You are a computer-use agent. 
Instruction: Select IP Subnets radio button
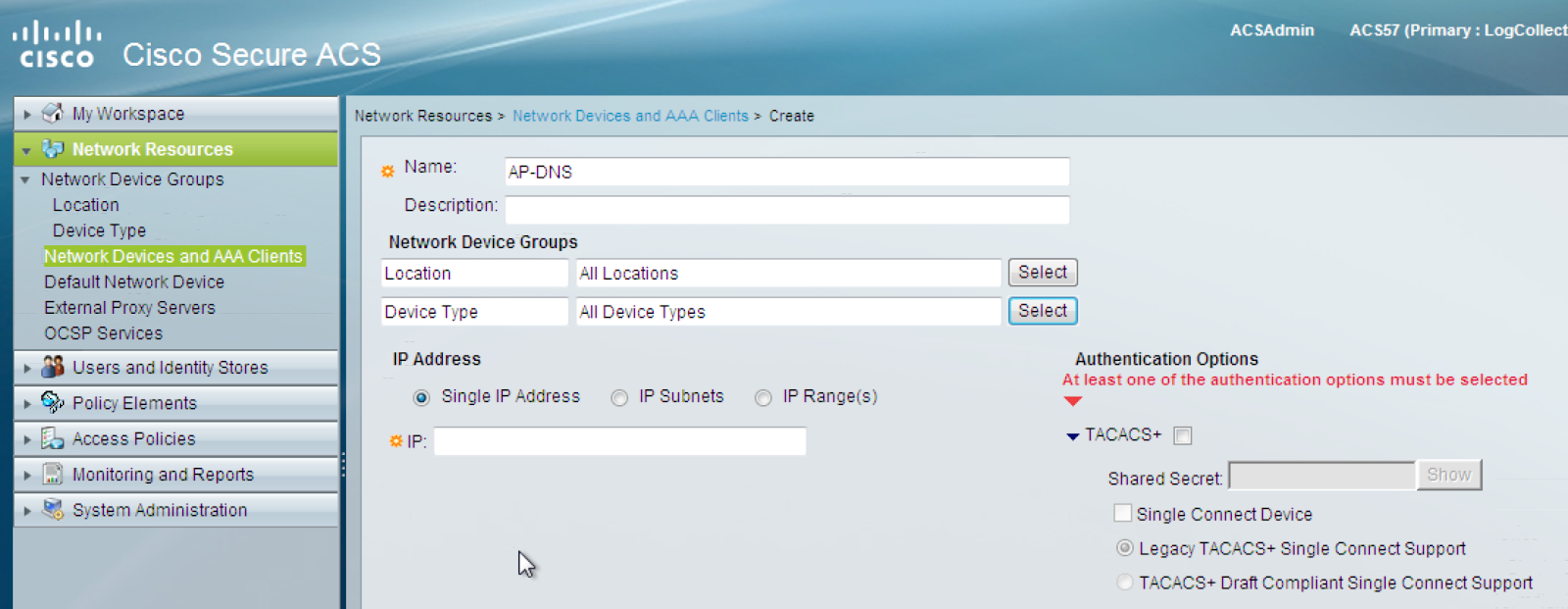click(x=619, y=397)
